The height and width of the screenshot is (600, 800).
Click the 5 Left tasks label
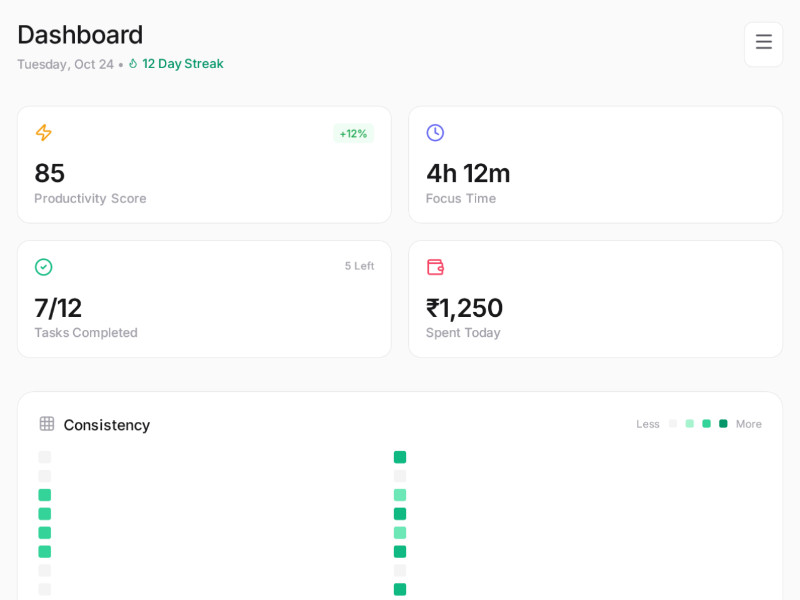tap(359, 266)
